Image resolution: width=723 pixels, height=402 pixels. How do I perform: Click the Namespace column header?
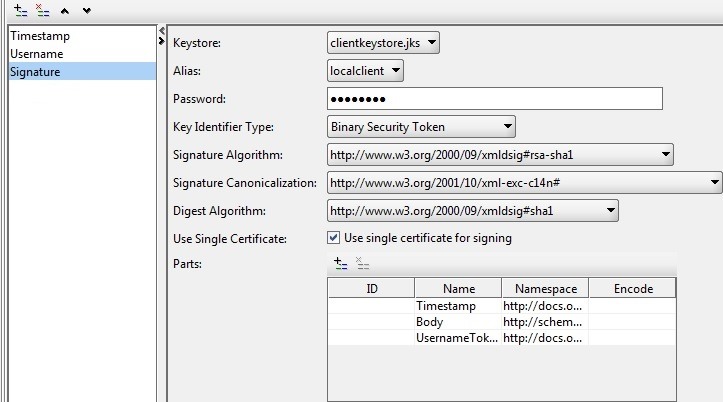point(544,289)
